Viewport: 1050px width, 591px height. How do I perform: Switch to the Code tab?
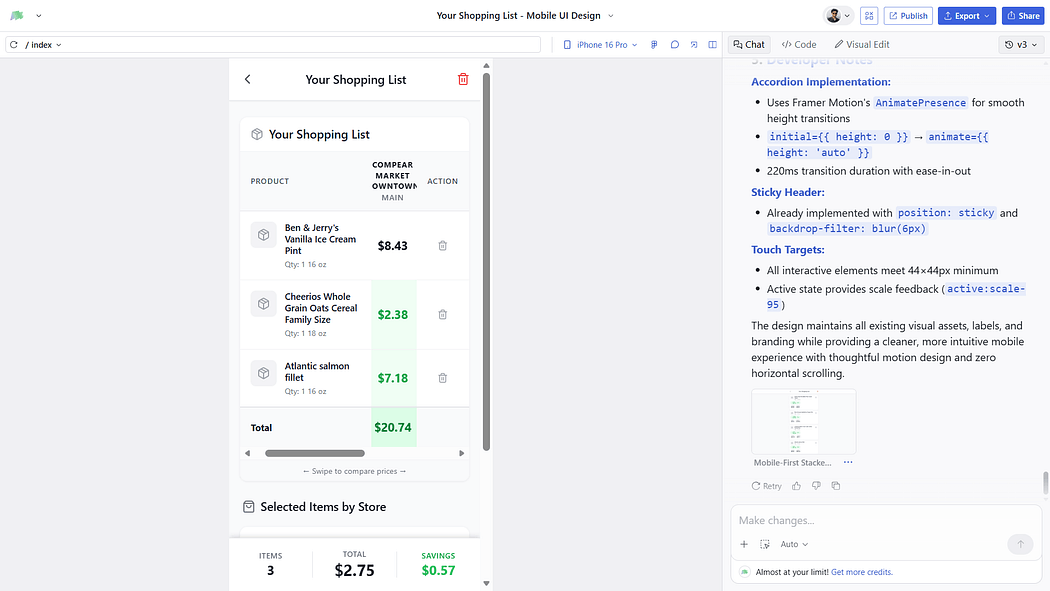(799, 45)
